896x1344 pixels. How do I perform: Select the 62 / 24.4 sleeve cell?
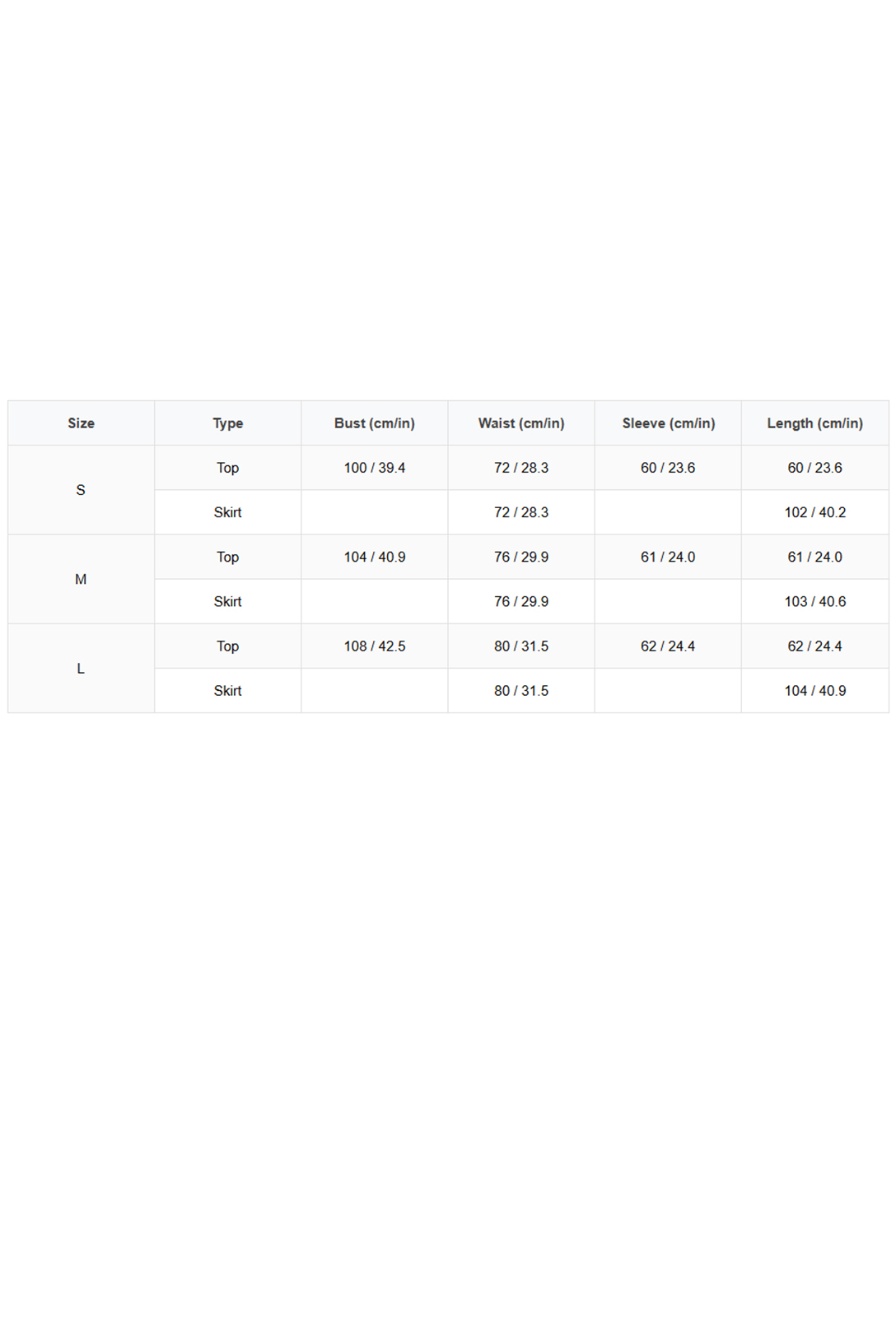pyautogui.click(x=668, y=646)
